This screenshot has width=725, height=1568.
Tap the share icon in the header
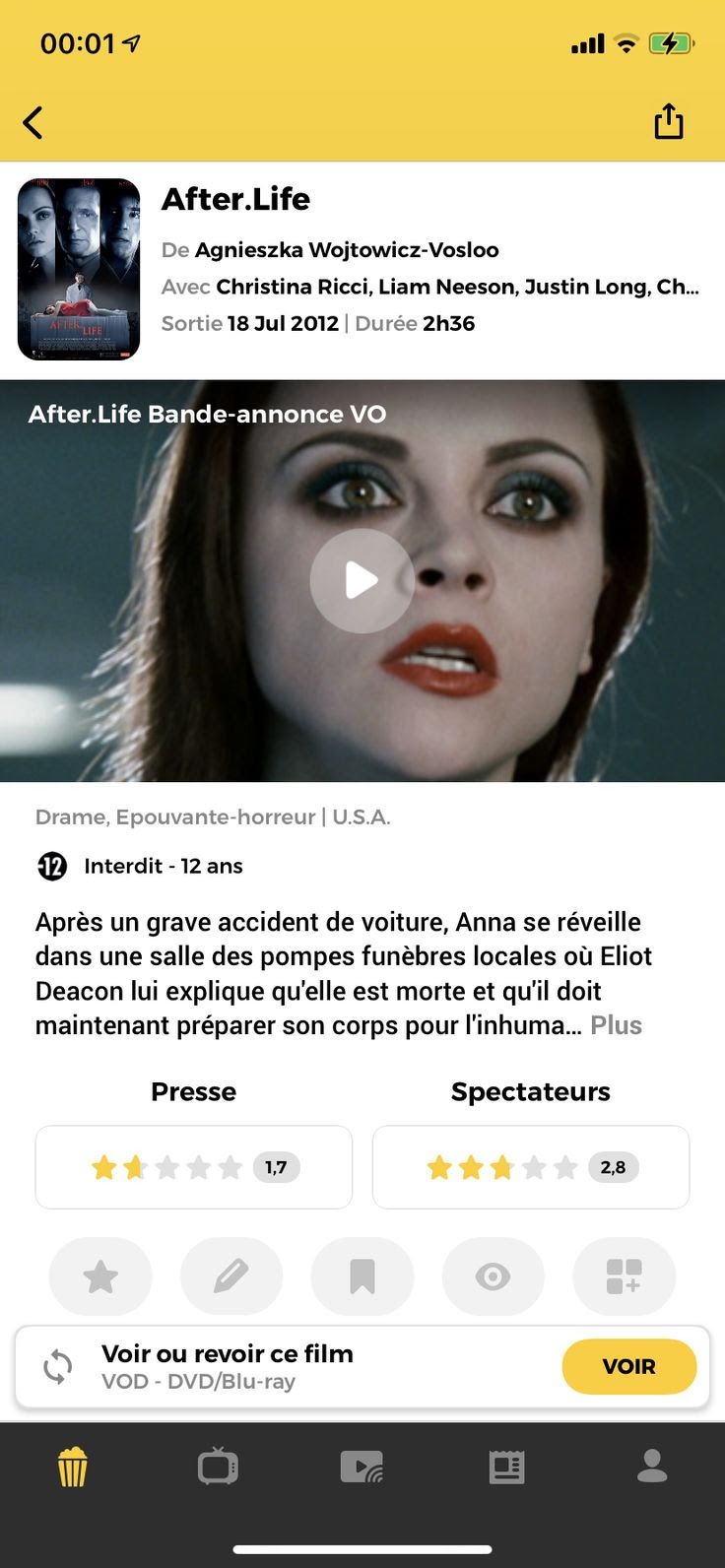[x=669, y=121]
